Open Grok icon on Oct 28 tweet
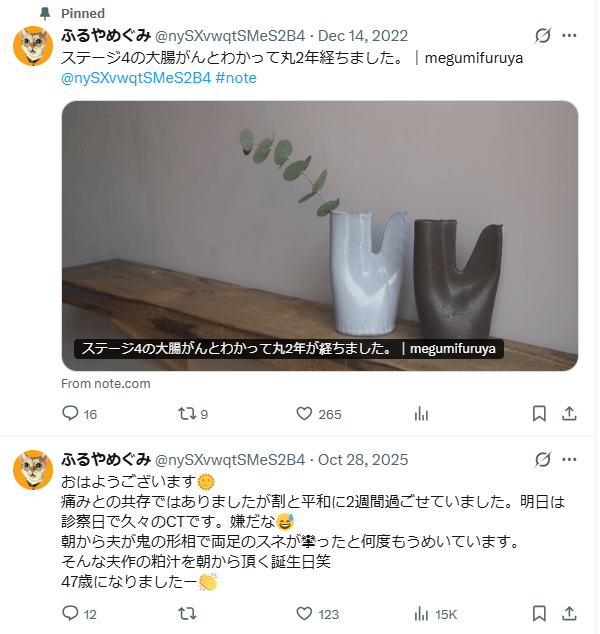 (x=543, y=459)
